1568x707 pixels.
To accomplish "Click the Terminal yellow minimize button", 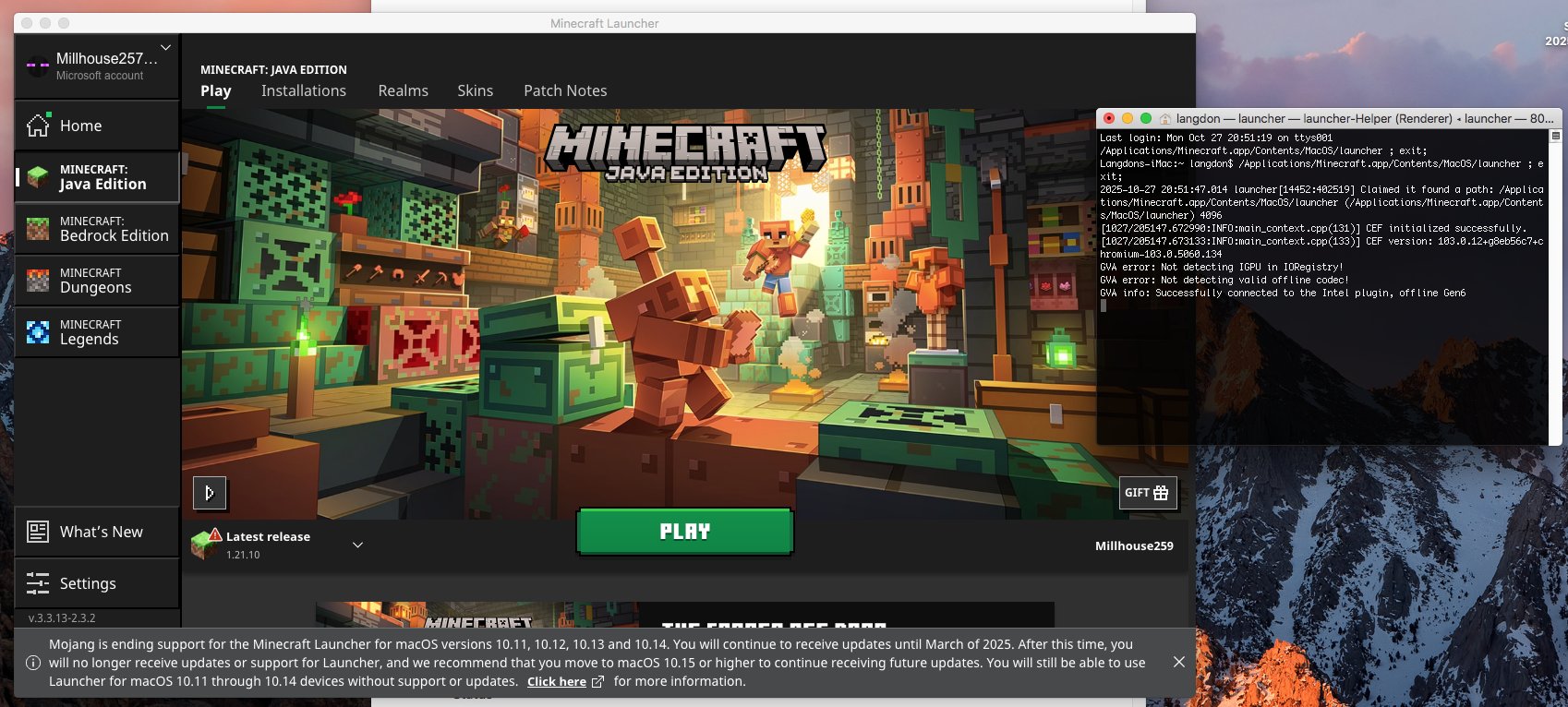I will tap(1128, 118).
